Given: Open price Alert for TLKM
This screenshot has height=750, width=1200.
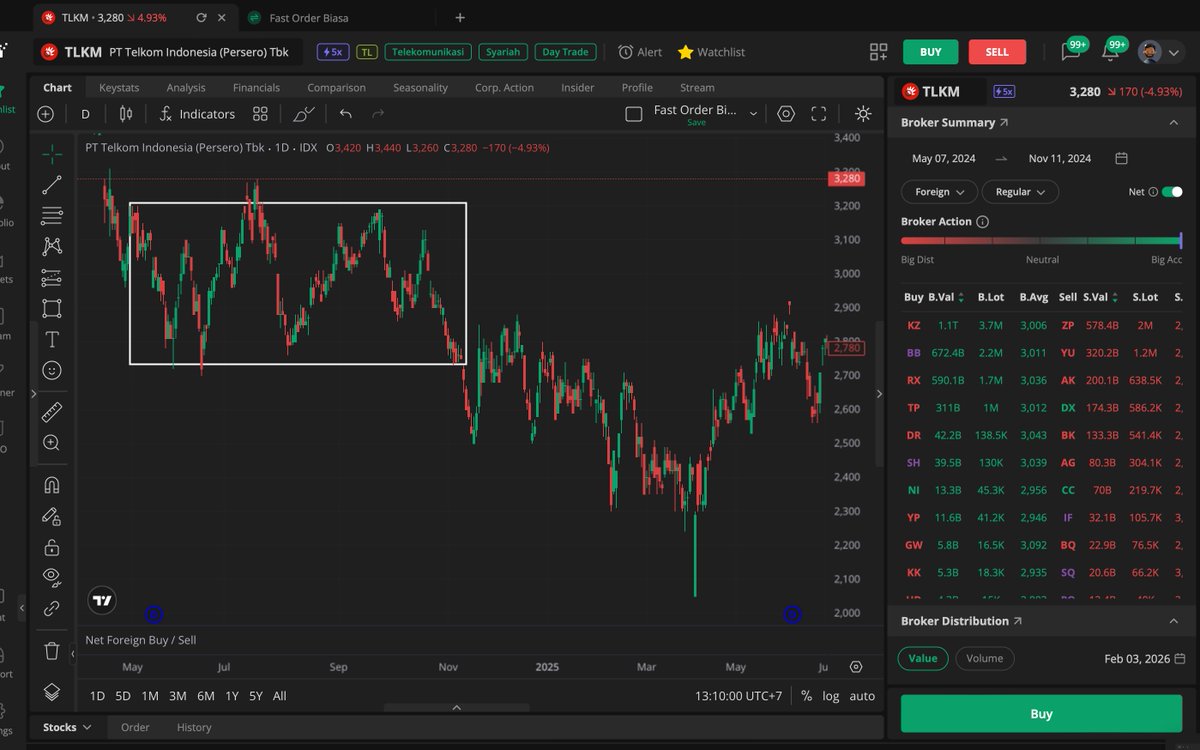Looking at the screenshot, I should pyautogui.click(x=640, y=52).
